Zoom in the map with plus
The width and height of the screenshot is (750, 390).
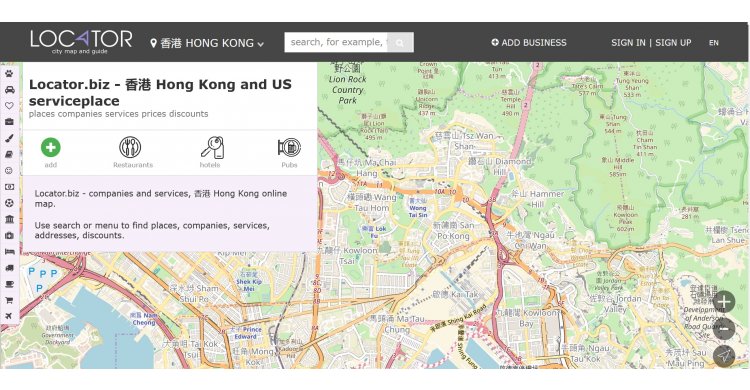(724, 302)
